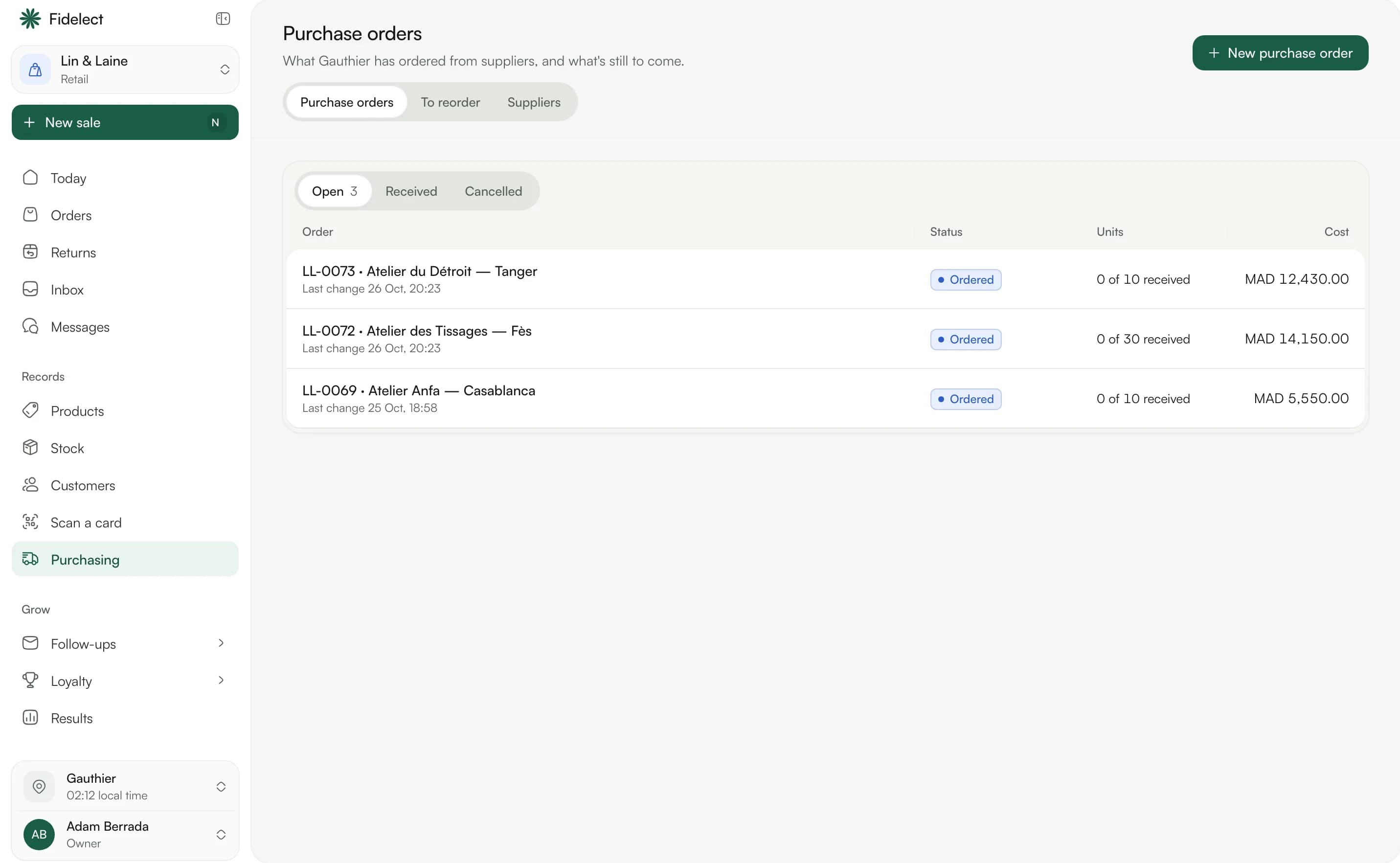
Task: Open Orders via its bag icon
Action: [30, 215]
